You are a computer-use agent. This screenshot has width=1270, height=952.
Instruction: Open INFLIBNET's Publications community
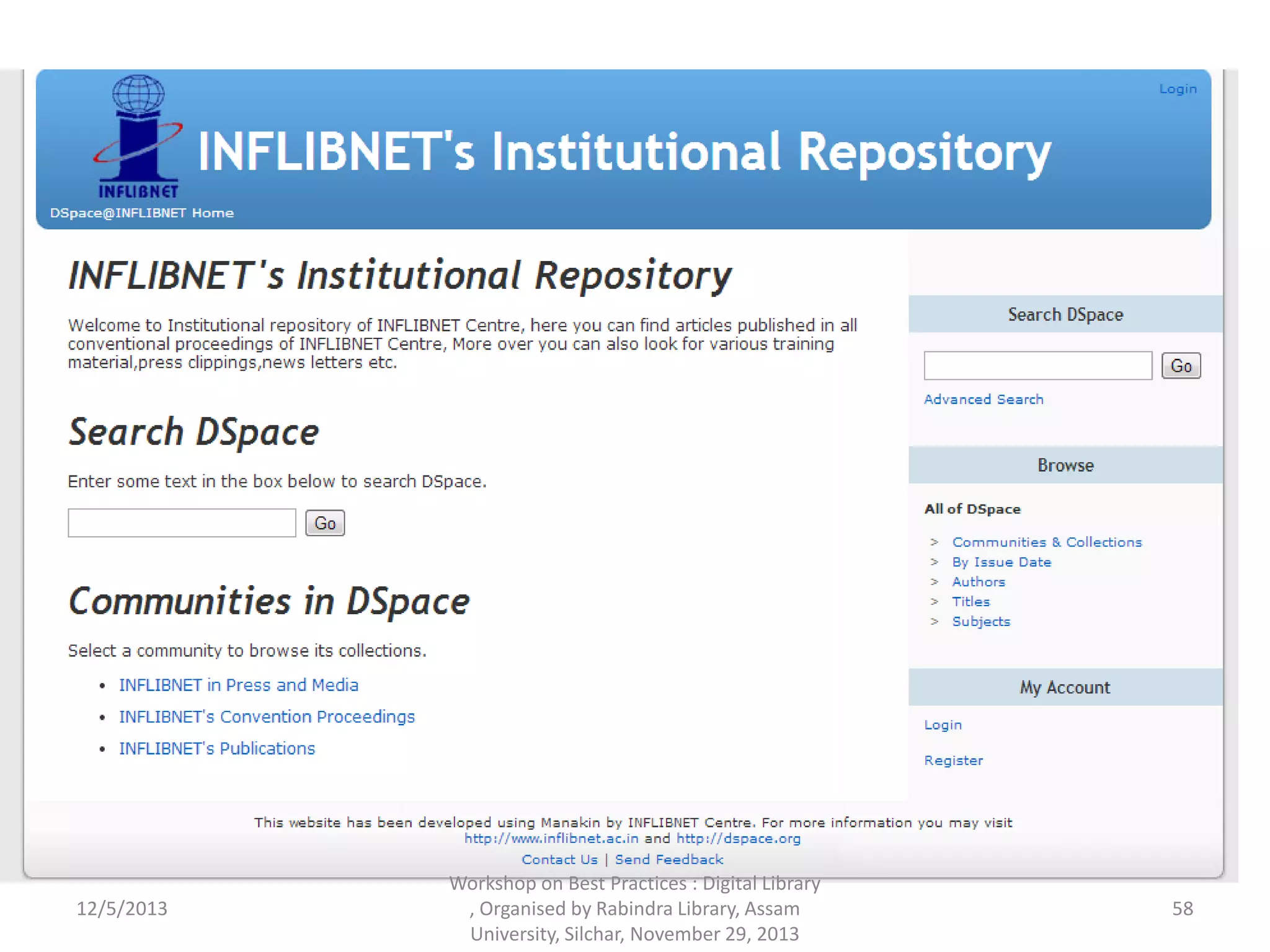point(217,748)
